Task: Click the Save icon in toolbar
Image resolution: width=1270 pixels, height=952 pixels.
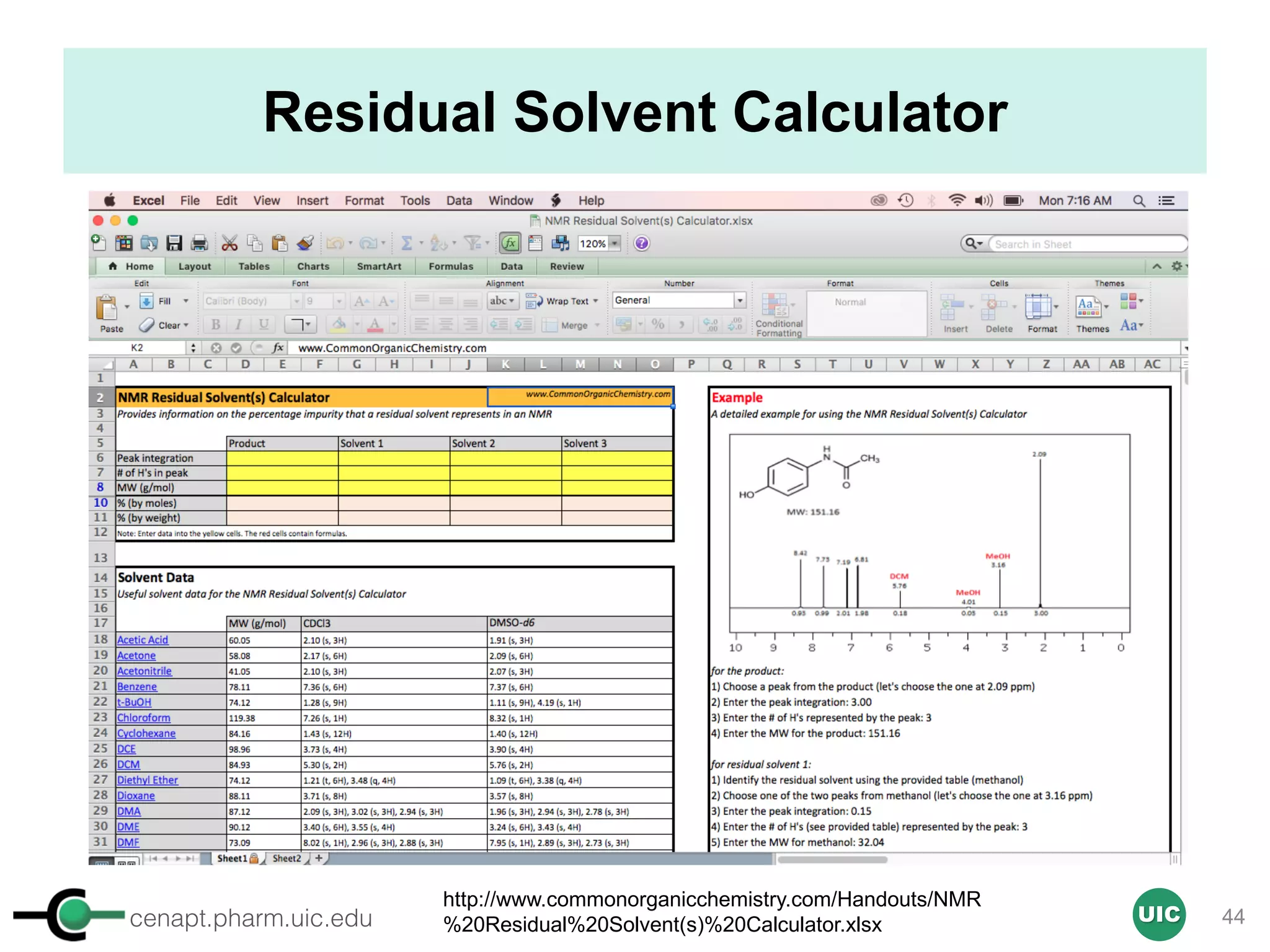Action: [x=174, y=244]
